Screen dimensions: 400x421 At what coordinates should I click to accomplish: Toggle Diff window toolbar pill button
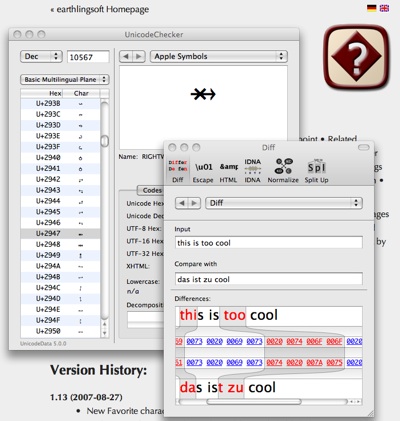tap(364, 147)
